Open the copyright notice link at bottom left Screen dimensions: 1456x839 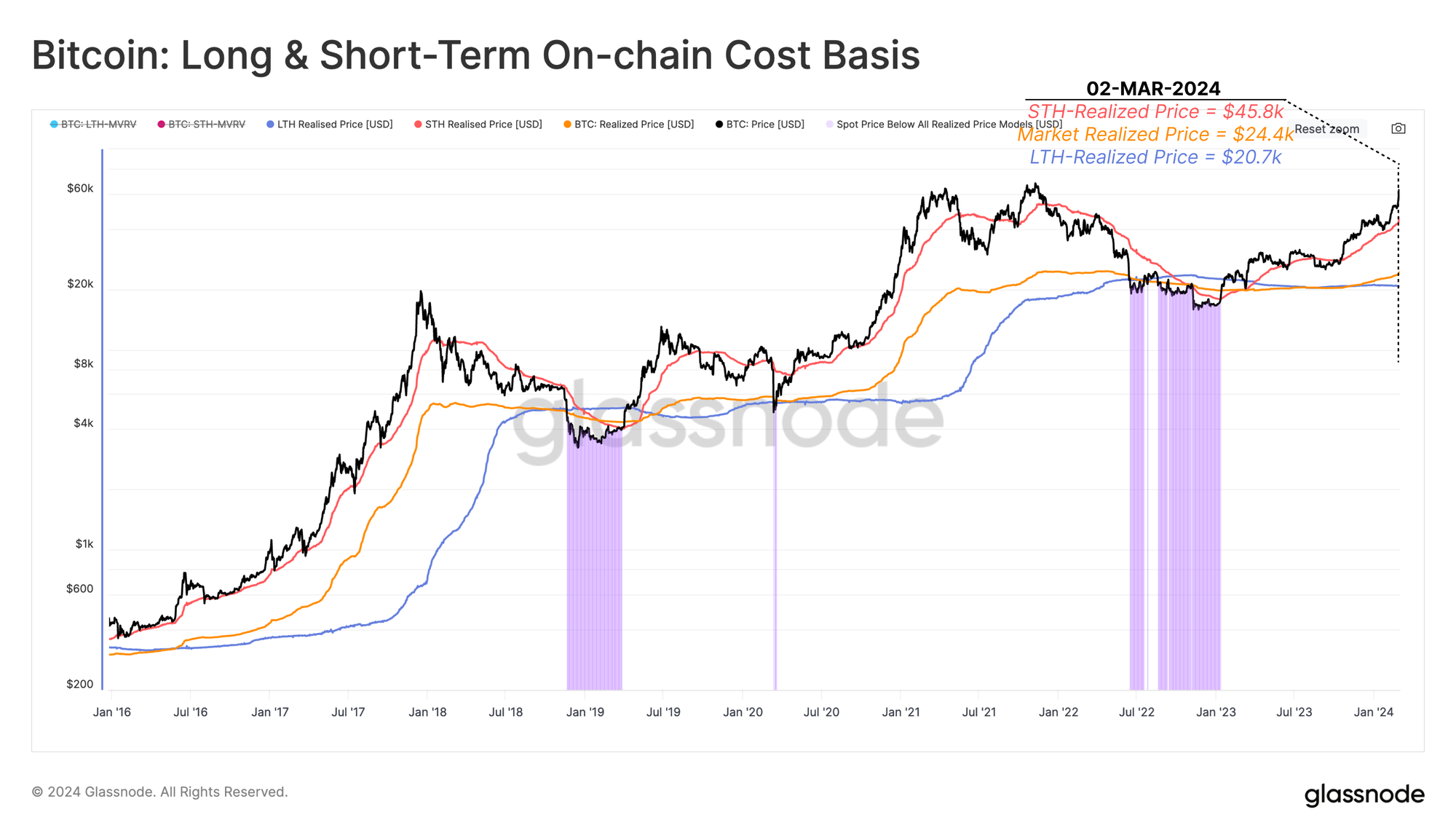pos(160,792)
